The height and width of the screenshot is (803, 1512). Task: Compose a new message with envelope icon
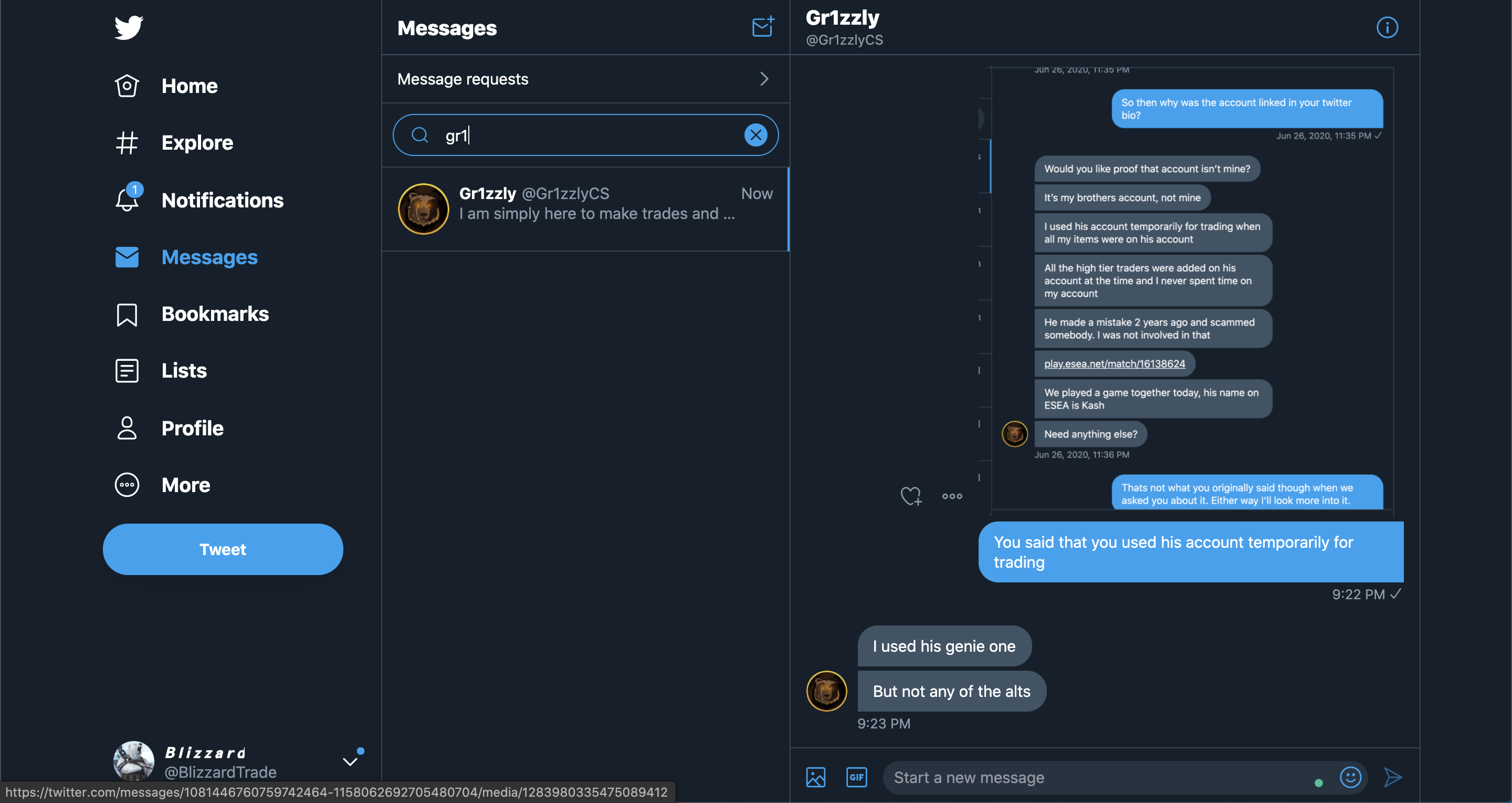[x=763, y=27]
